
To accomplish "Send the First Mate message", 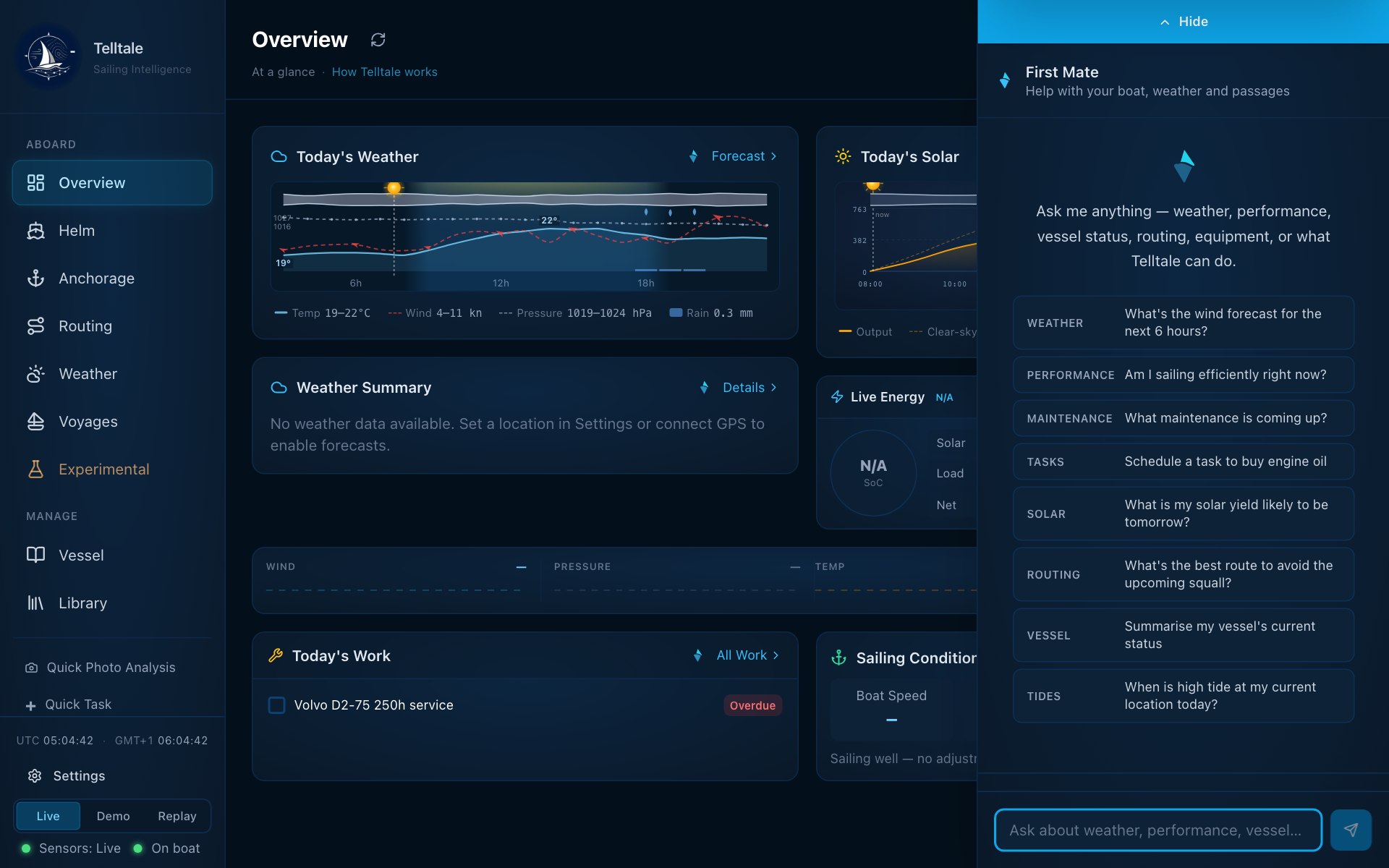I will click(x=1351, y=830).
